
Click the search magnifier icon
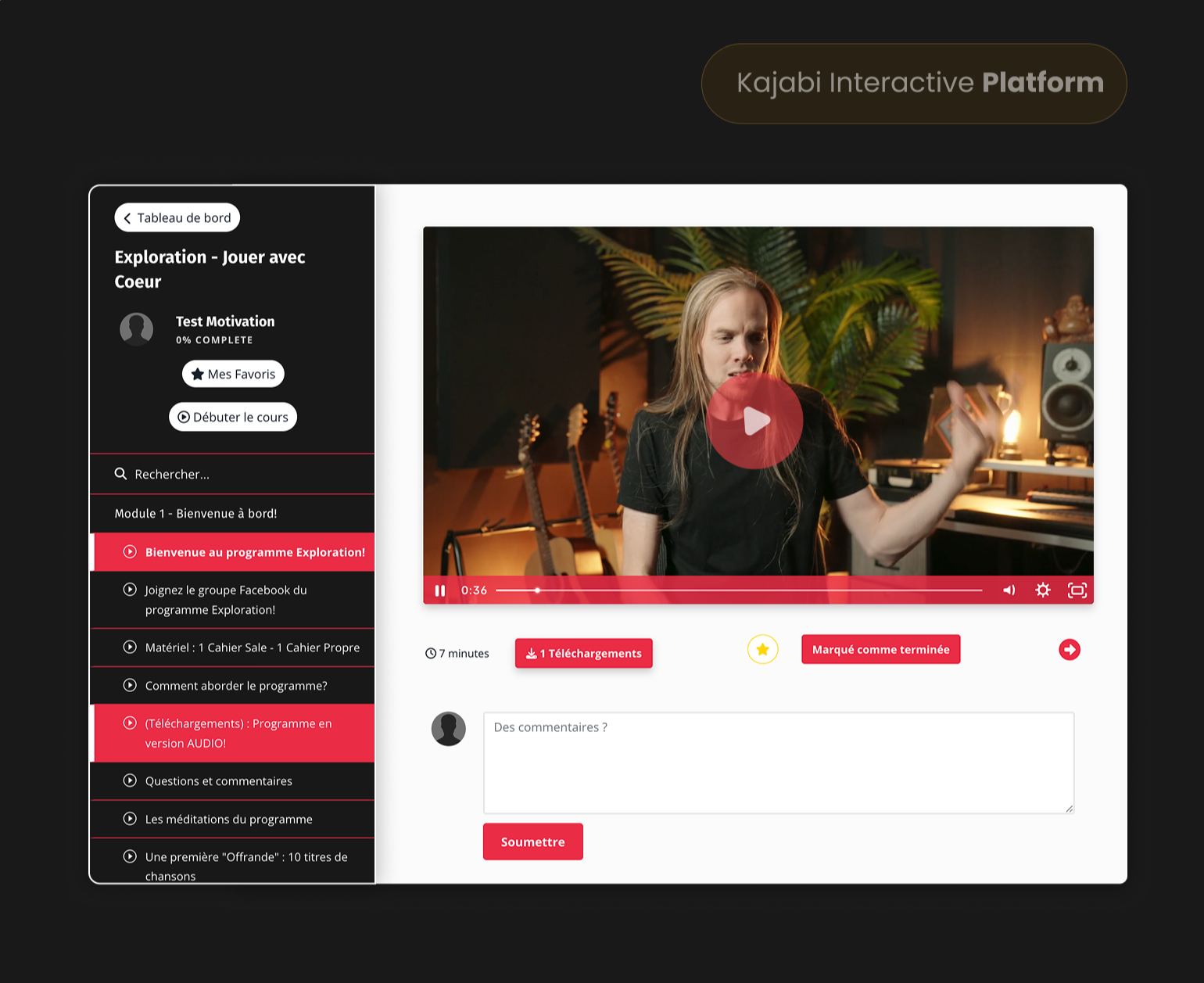pos(121,474)
